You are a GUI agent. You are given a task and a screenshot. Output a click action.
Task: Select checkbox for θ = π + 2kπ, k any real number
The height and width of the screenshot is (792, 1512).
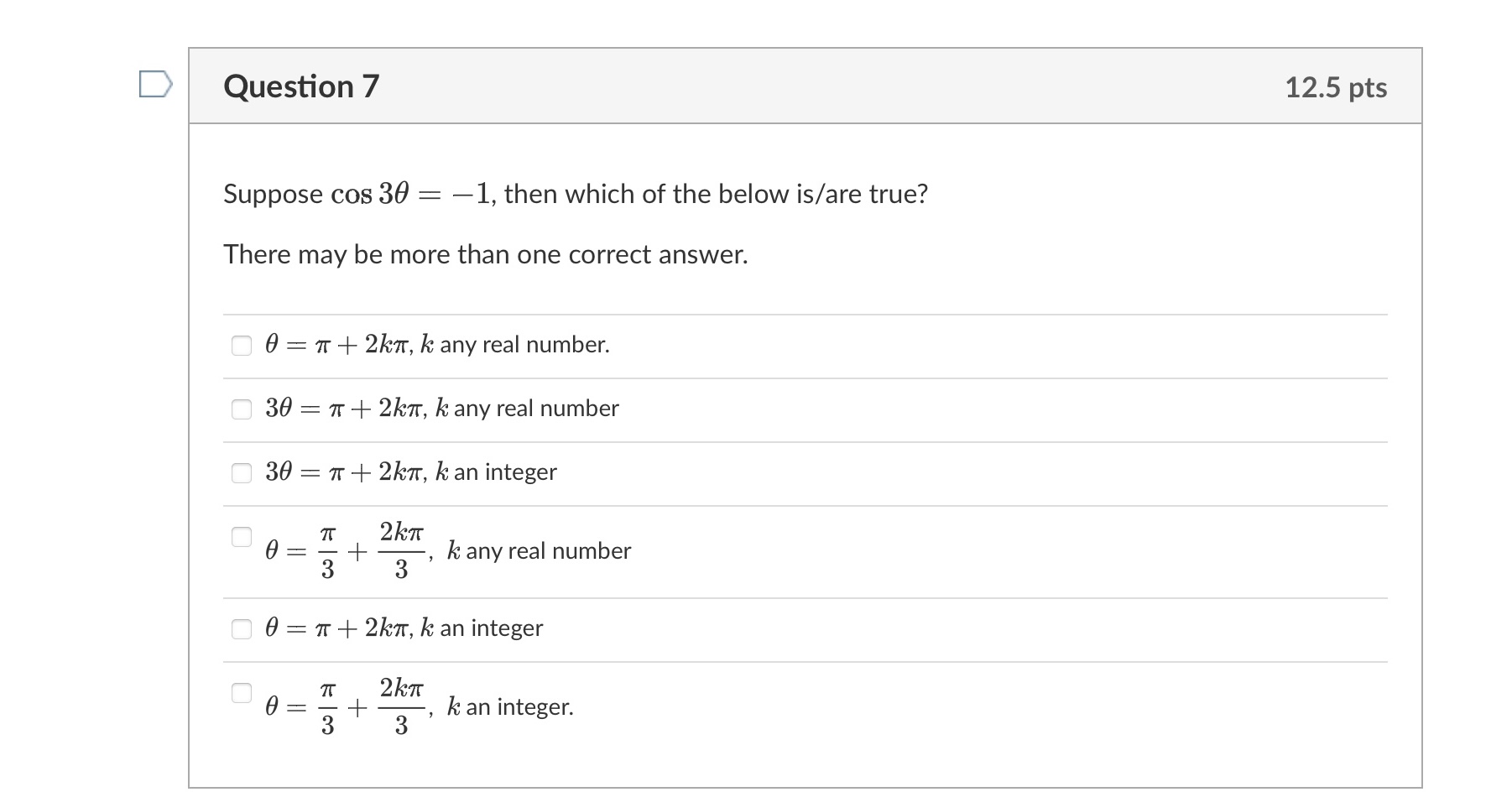241,343
